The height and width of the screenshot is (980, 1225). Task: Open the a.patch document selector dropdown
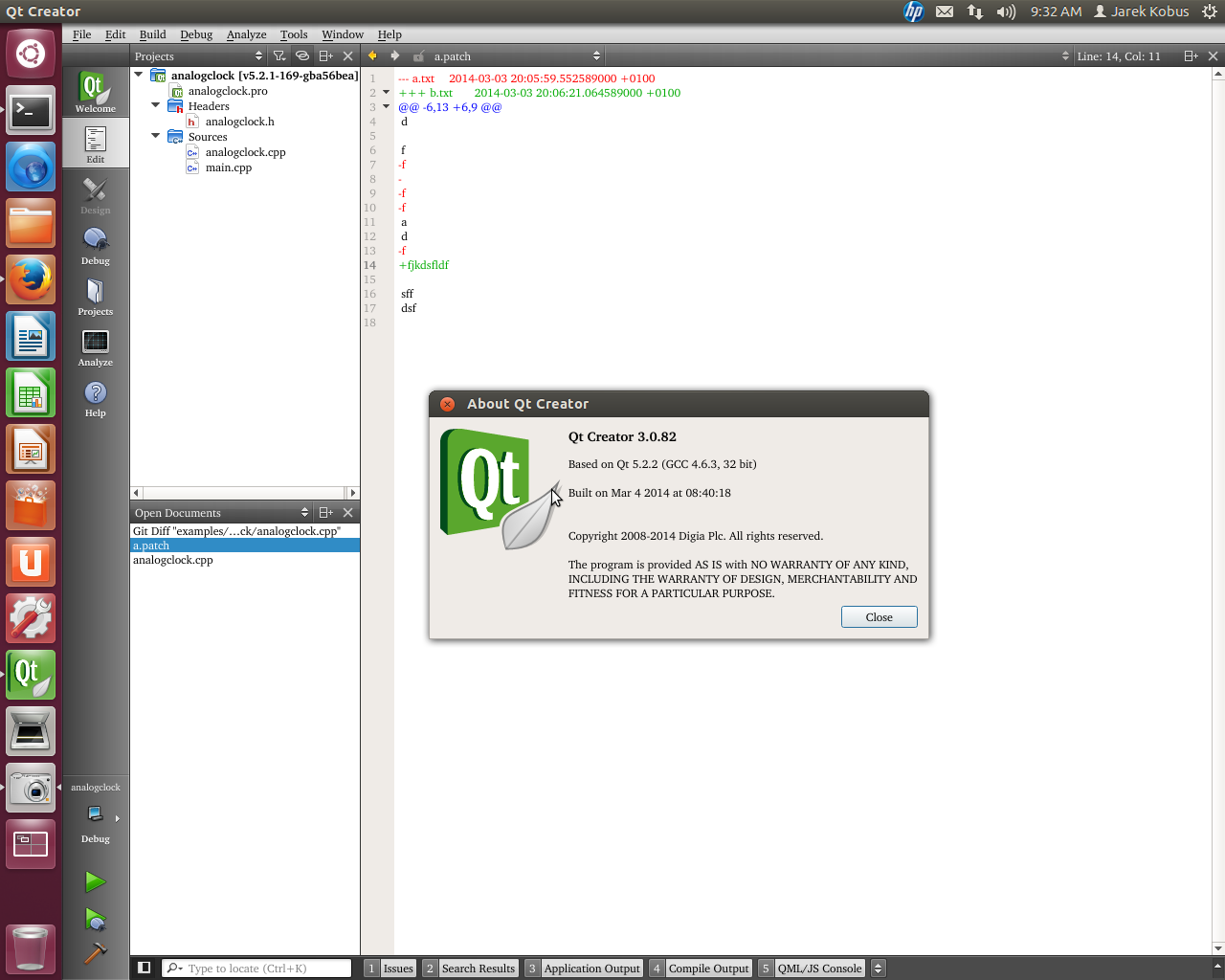517,56
